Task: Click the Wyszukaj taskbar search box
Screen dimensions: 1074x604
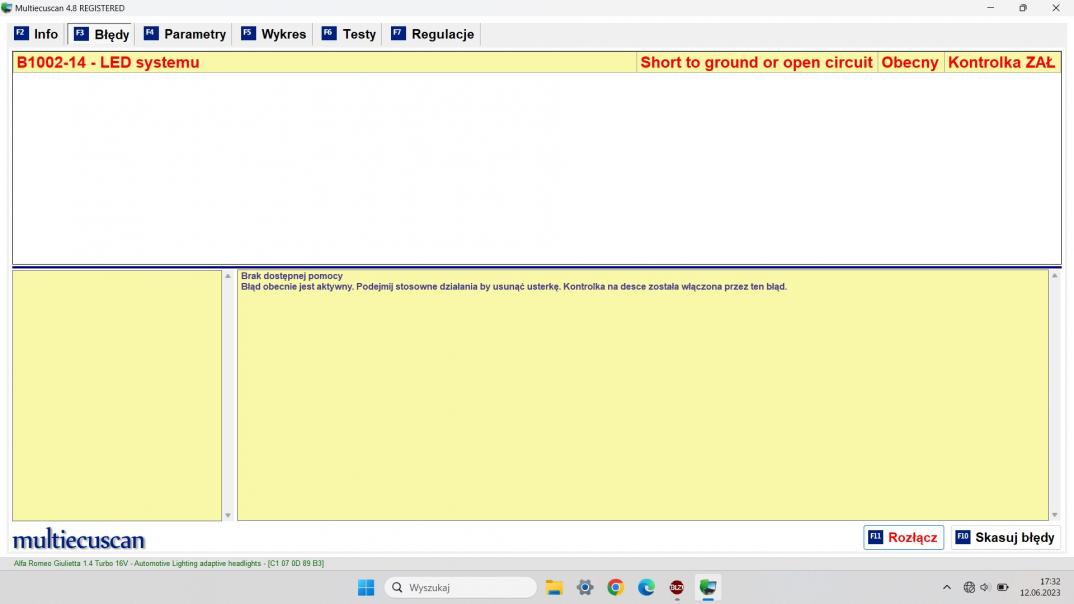Action: (x=461, y=588)
